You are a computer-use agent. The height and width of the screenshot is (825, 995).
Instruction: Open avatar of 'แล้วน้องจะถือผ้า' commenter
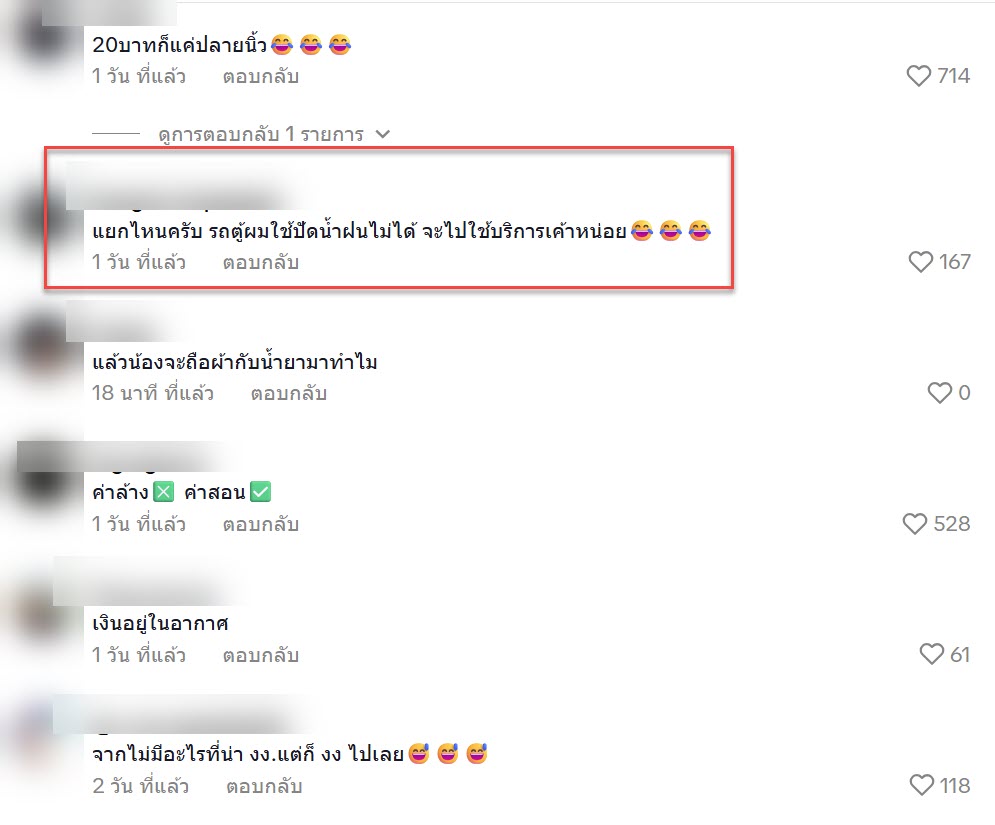click(x=43, y=348)
